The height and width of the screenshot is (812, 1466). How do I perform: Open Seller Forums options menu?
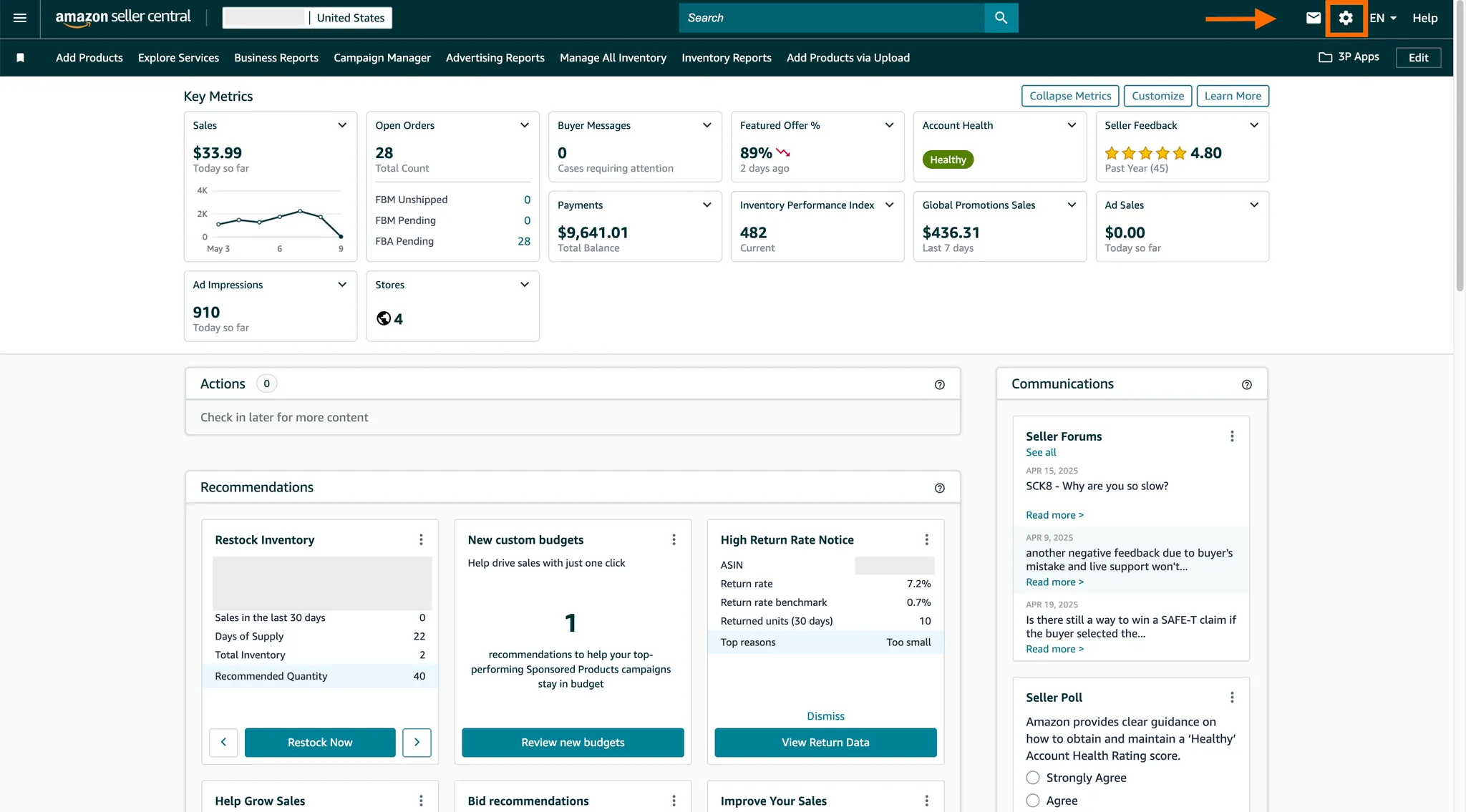click(1232, 436)
